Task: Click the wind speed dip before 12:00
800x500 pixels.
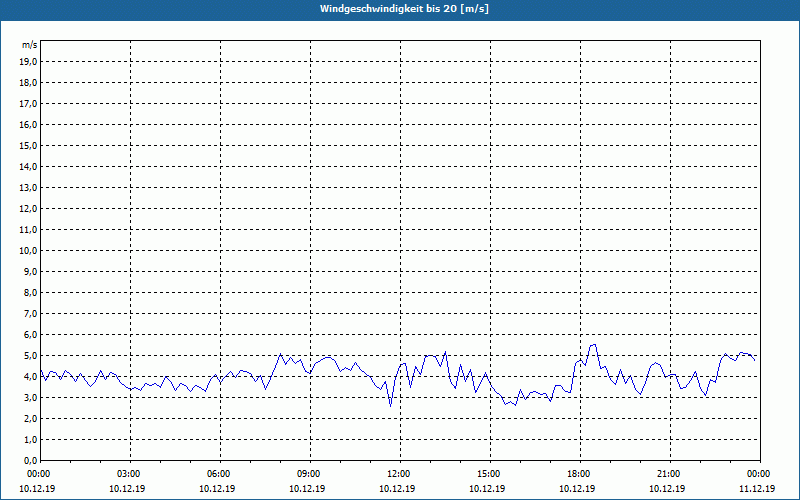Action: coord(390,405)
